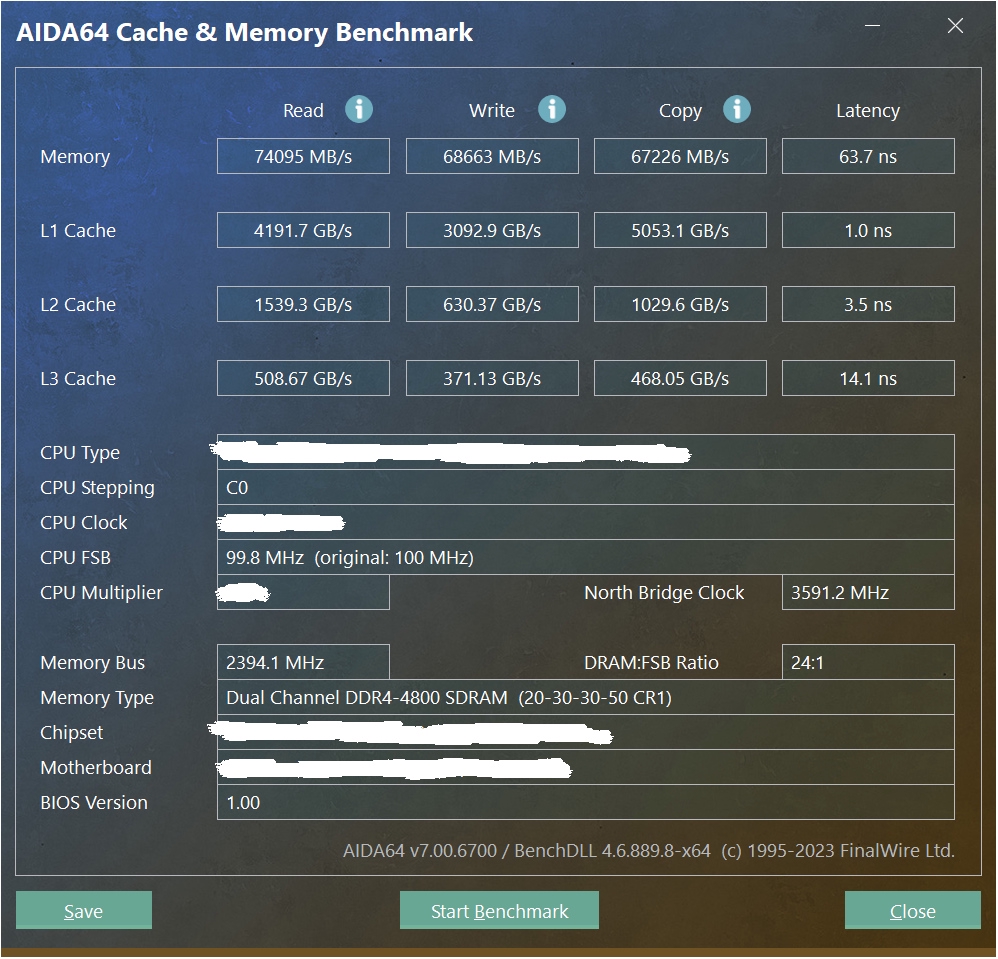Click the CPU Clock label
The image size is (998, 959).
(84, 522)
